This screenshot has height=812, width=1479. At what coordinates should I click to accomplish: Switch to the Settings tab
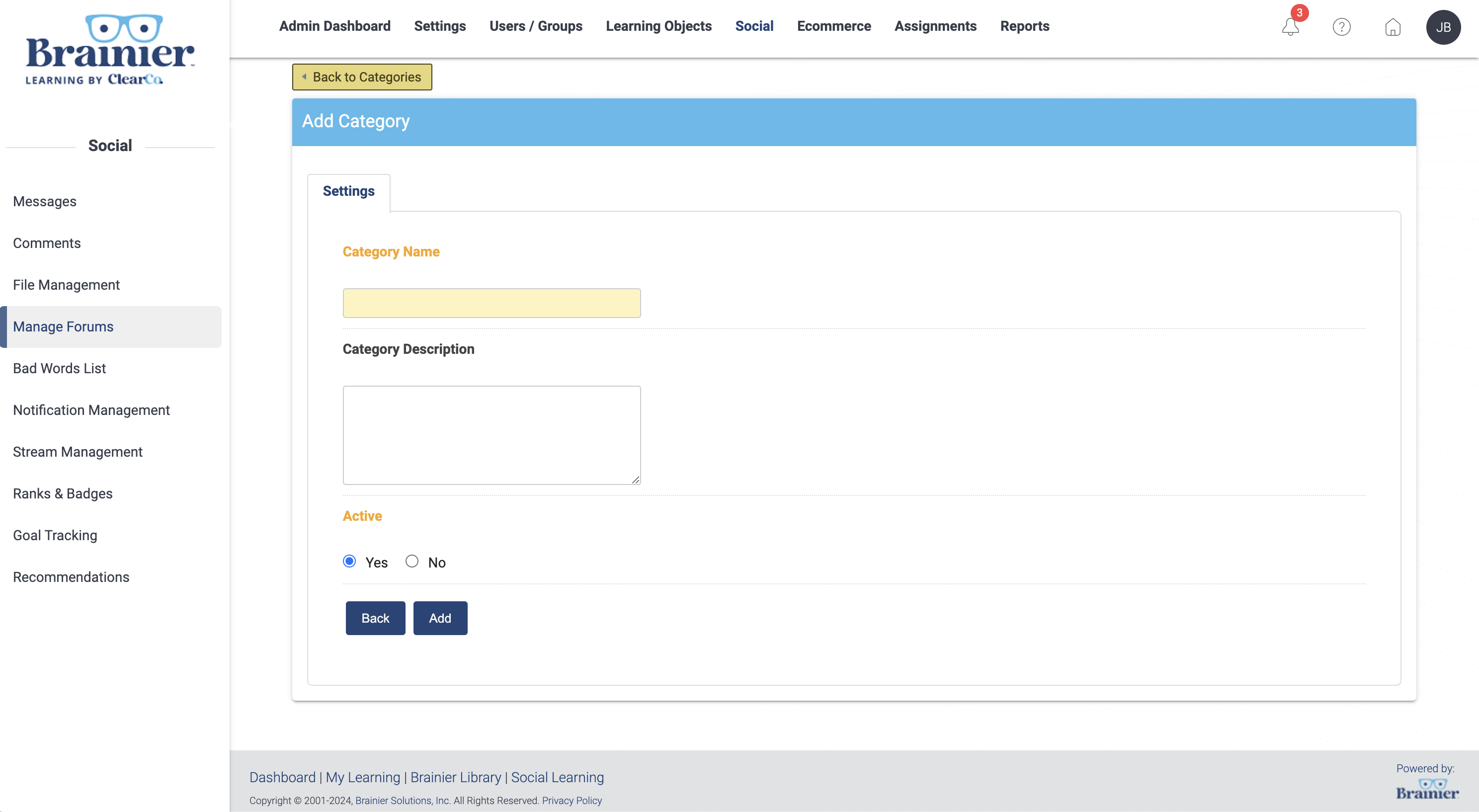(x=348, y=191)
